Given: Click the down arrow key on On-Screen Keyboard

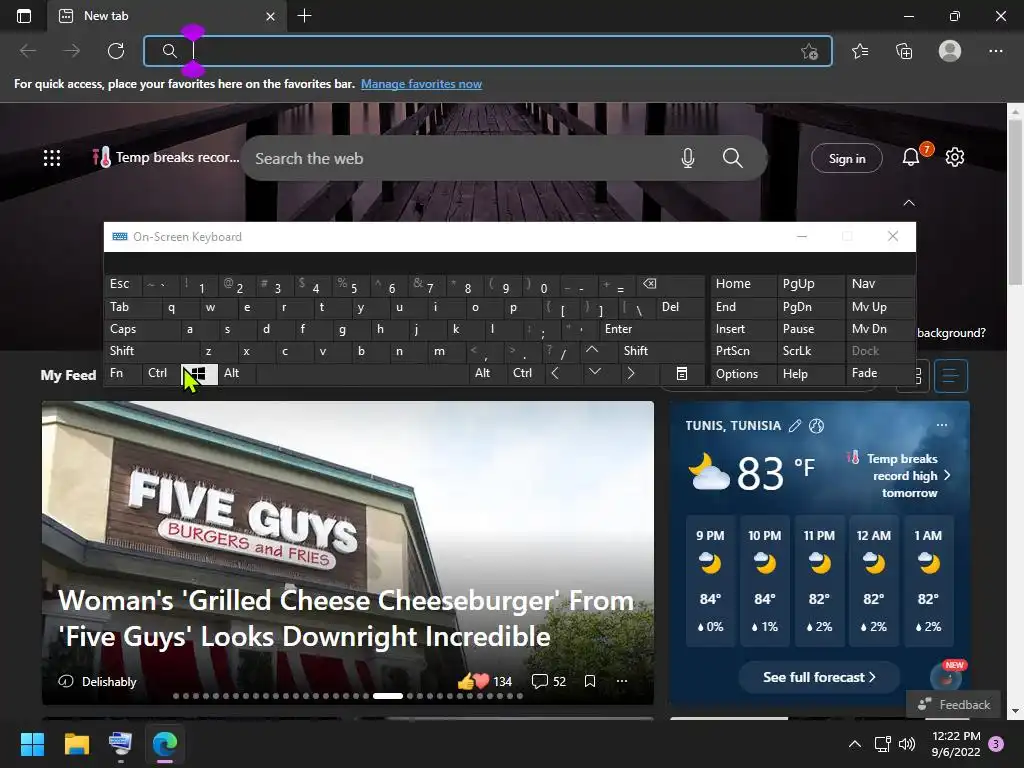Looking at the screenshot, I should pyautogui.click(x=594, y=374).
